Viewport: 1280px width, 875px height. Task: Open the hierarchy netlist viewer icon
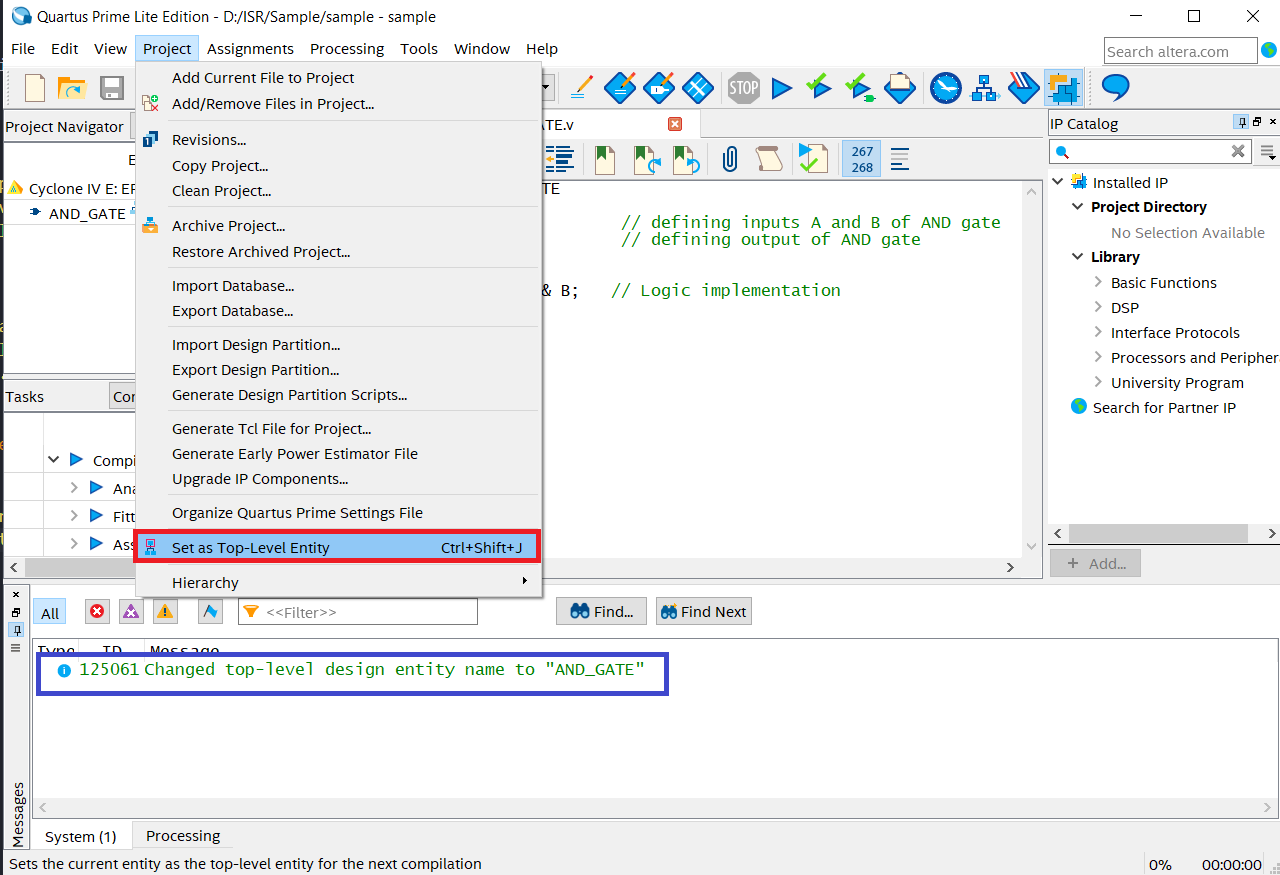[985, 88]
